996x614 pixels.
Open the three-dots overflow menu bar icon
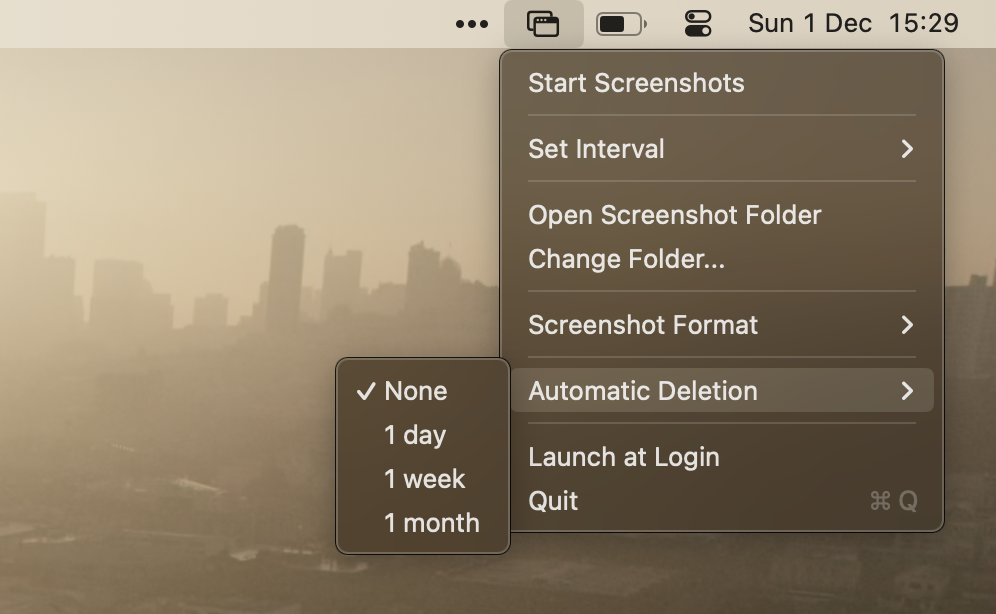(x=472, y=24)
